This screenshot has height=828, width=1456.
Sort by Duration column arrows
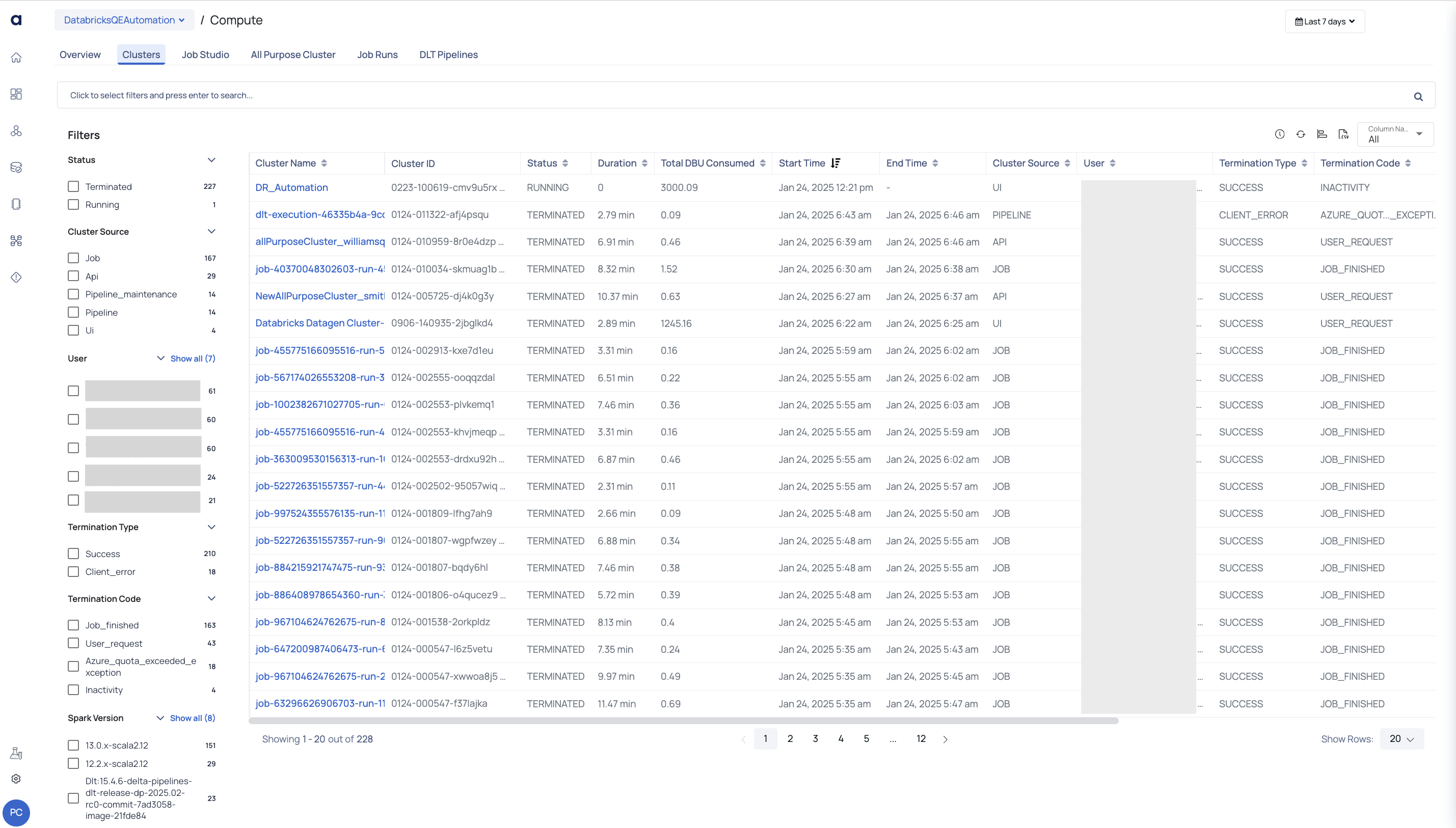(x=644, y=163)
